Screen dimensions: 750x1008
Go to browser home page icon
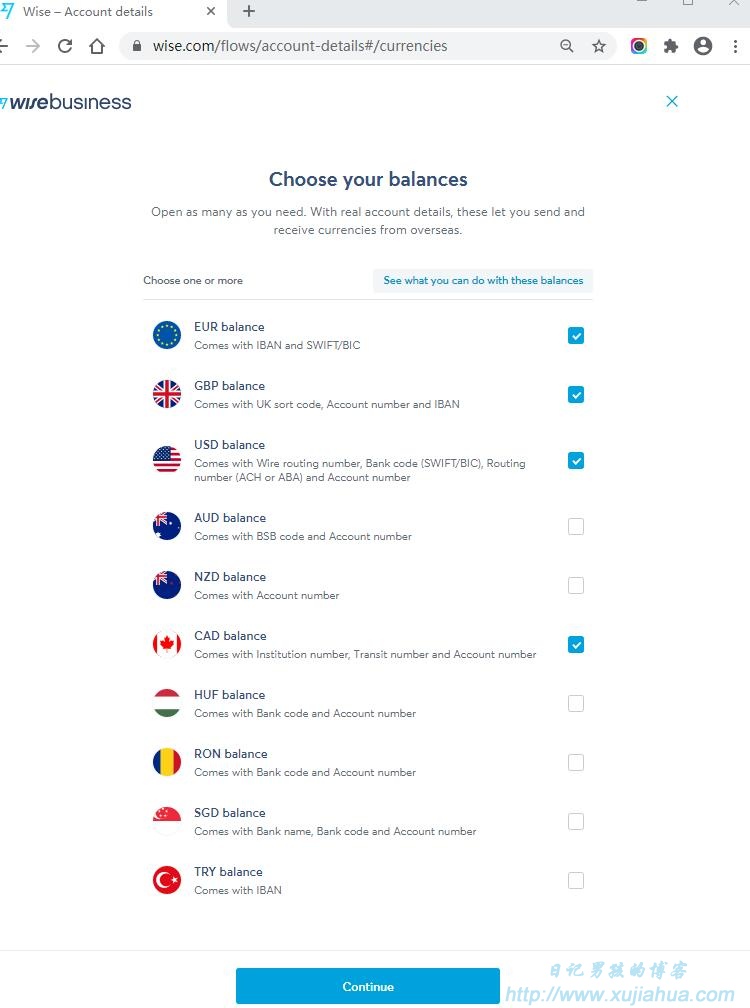point(97,46)
